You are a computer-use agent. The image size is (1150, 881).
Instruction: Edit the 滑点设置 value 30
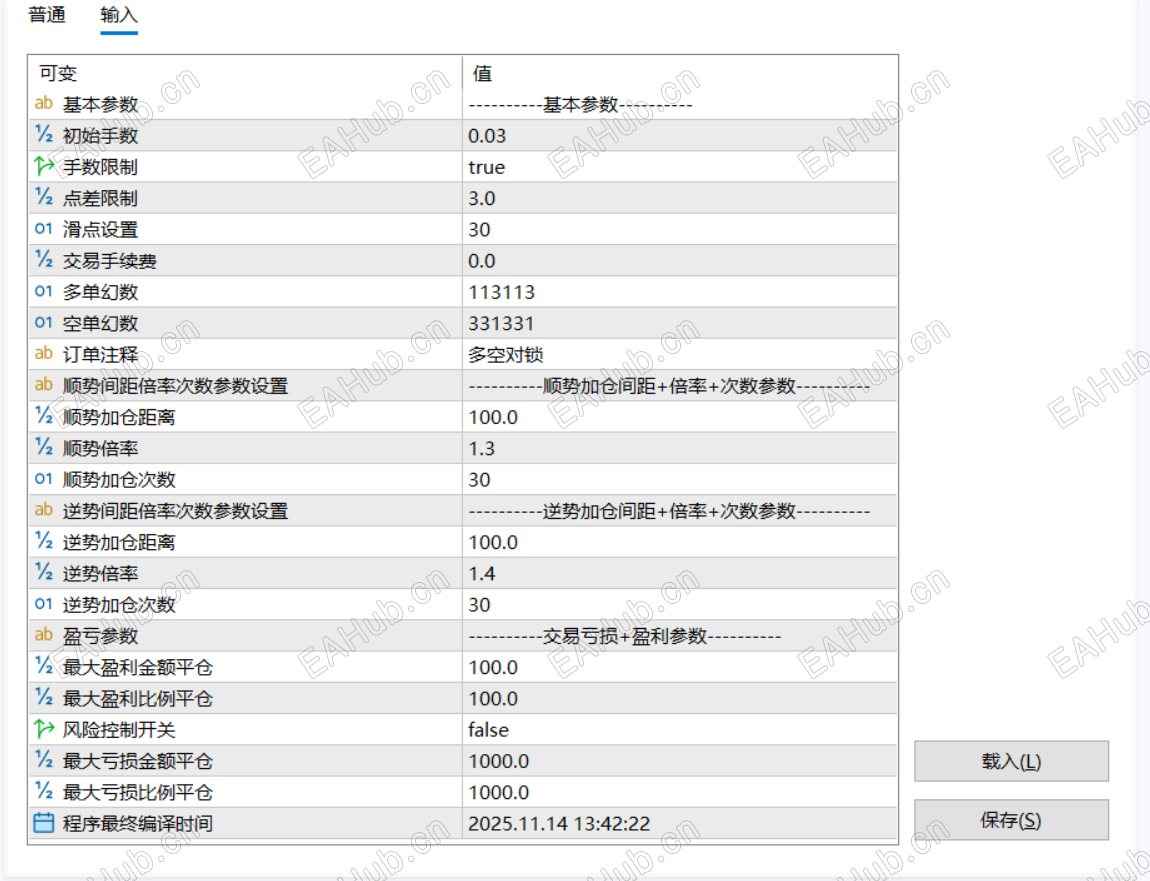[x=479, y=230]
